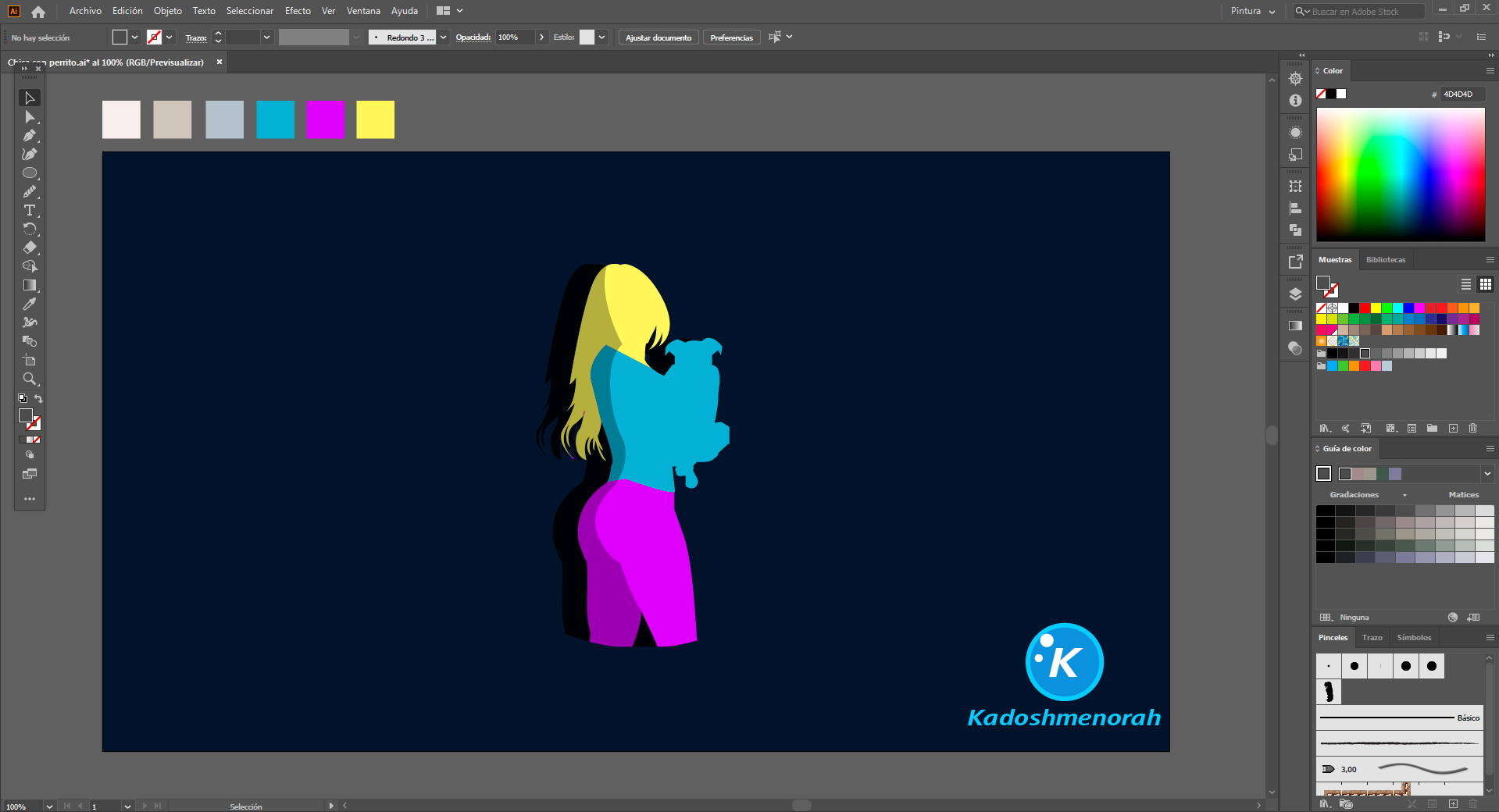The image size is (1499, 812).
Task: Click magenta swatch above the artboard
Action: pyautogui.click(x=326, y=119)
